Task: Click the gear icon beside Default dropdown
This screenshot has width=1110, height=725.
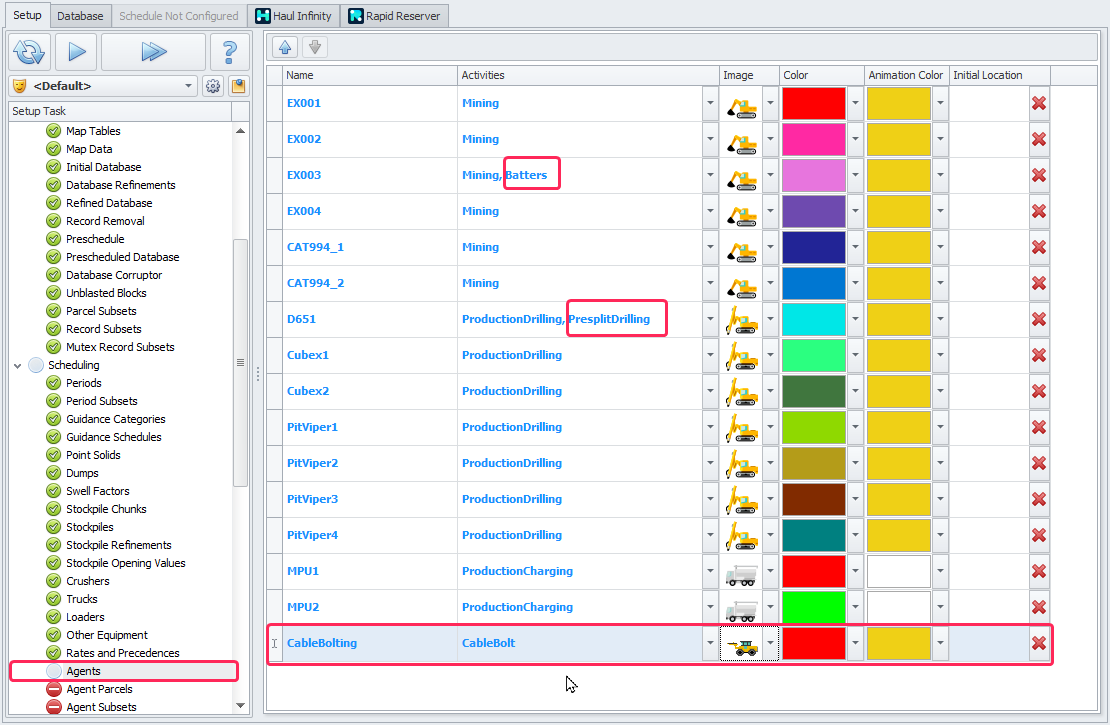Action: (213, 86)
